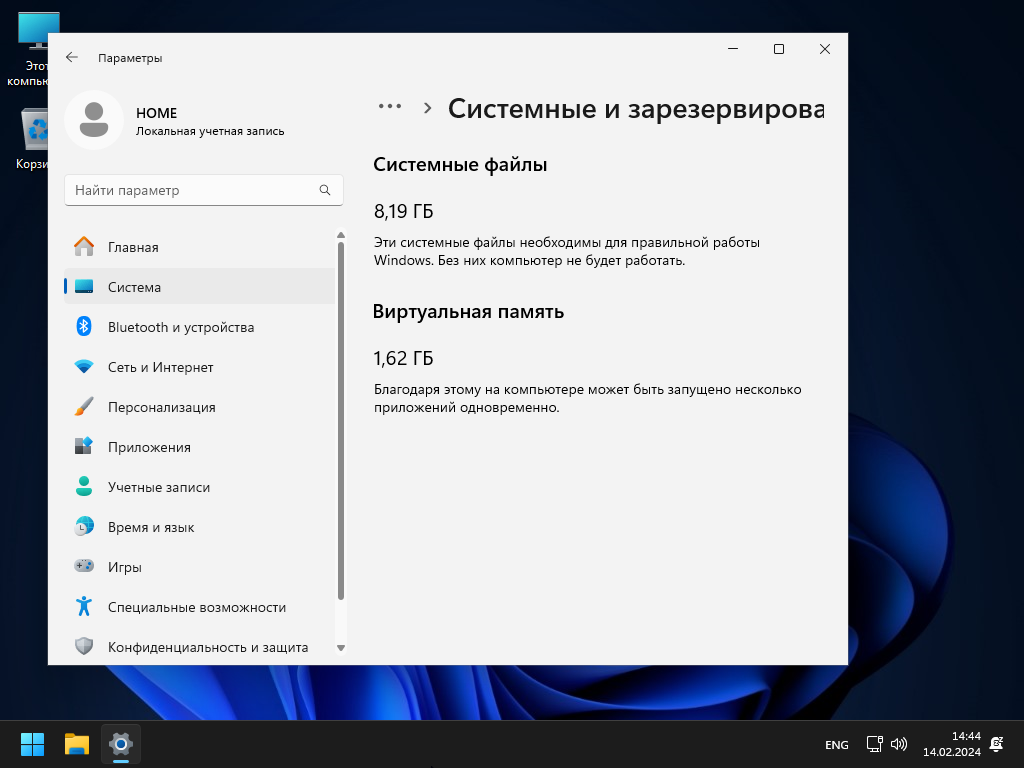Click the back arrow in Settings
Viewport: 1024px width, 768px height.
coord(72,58)
